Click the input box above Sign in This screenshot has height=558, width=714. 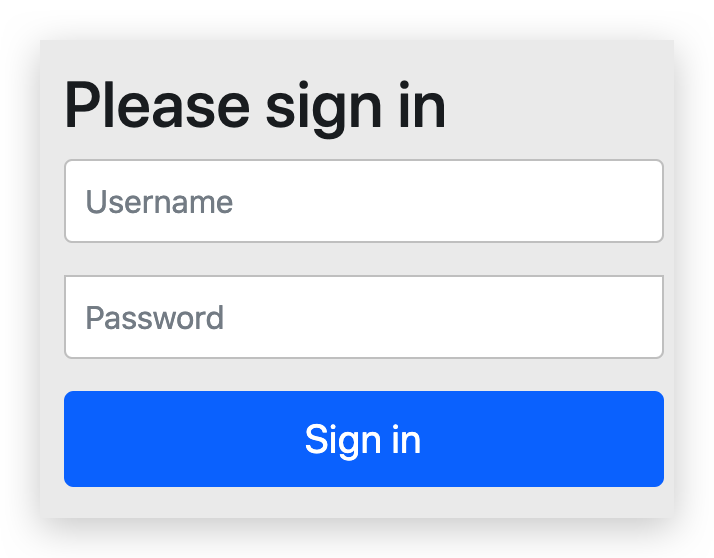pos(363,317)
